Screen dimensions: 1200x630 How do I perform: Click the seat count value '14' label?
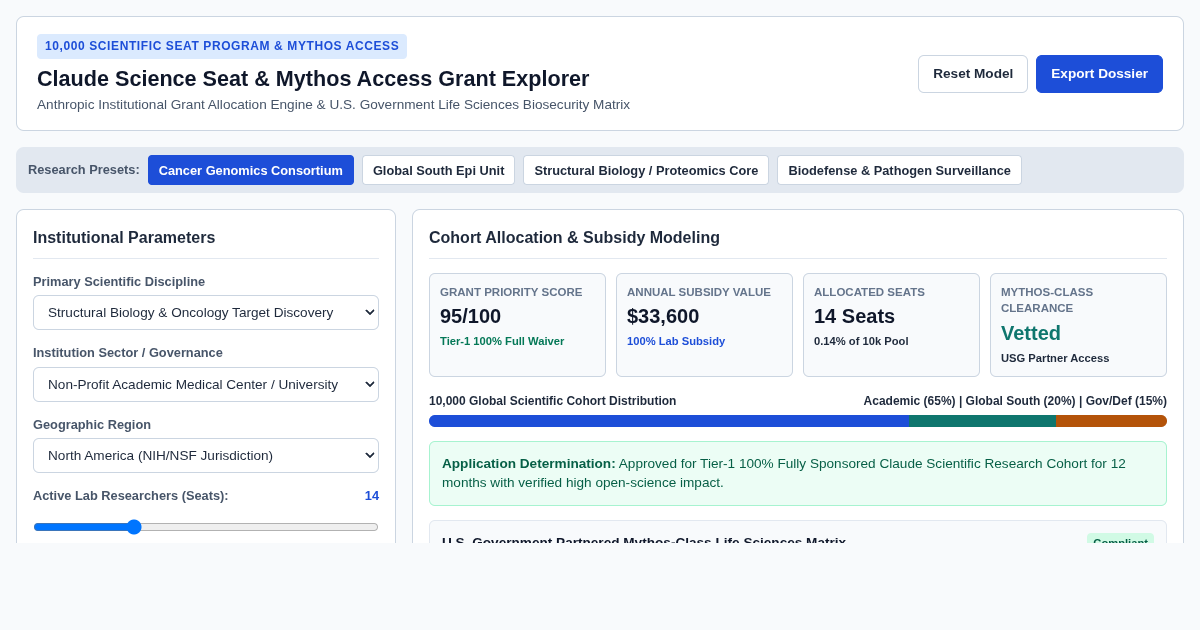coord(372,496)
